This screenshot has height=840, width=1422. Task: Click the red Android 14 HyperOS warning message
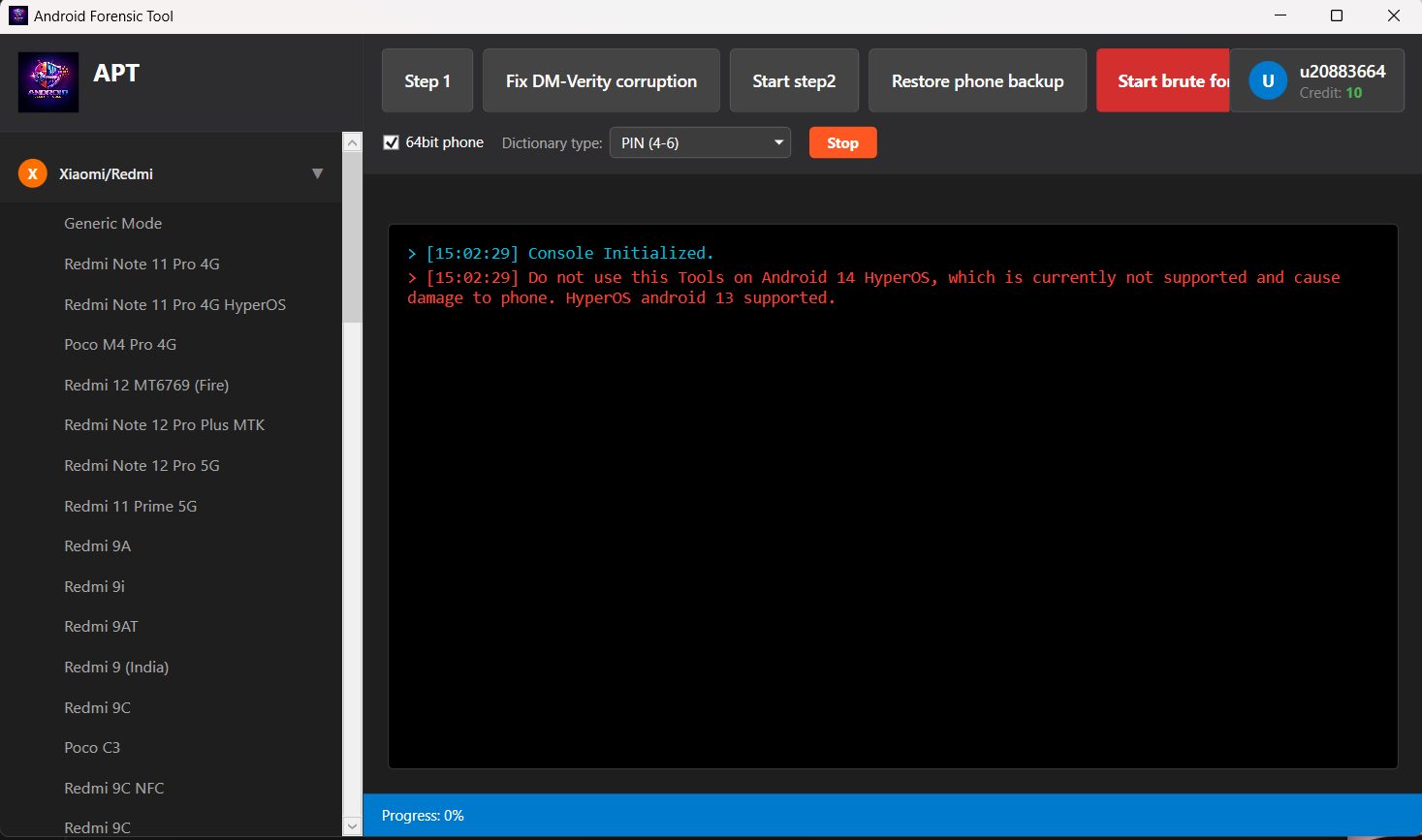coord(873,288)
